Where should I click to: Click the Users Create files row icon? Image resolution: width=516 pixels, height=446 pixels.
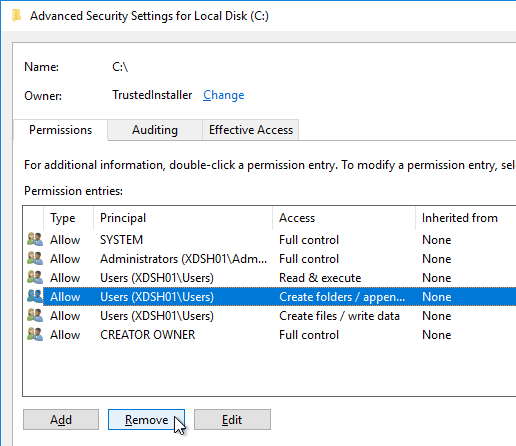tap(35, 315)
